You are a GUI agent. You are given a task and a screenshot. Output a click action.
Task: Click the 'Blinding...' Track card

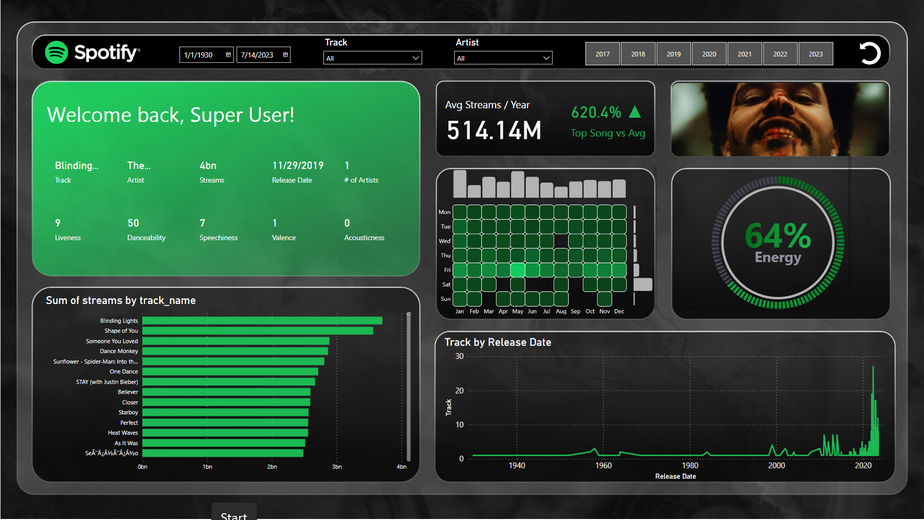pos(77,172)
